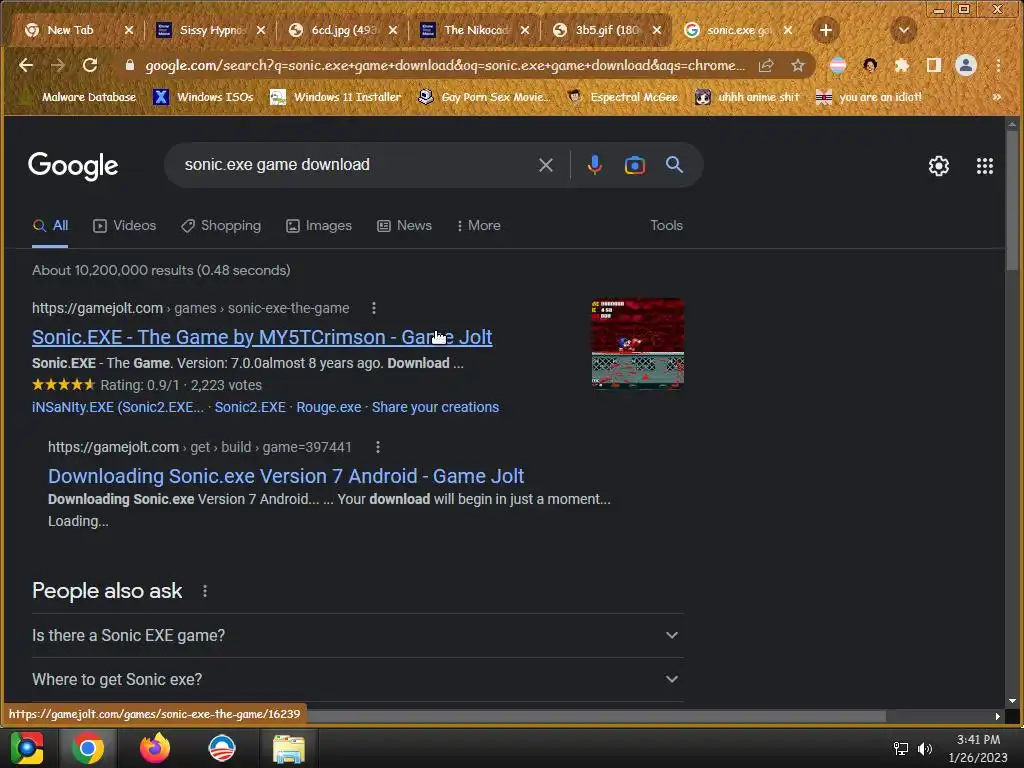
Task: Open the Sonic2.EXE sitelink
Action: pyautogui.click(x=250, y=408)
